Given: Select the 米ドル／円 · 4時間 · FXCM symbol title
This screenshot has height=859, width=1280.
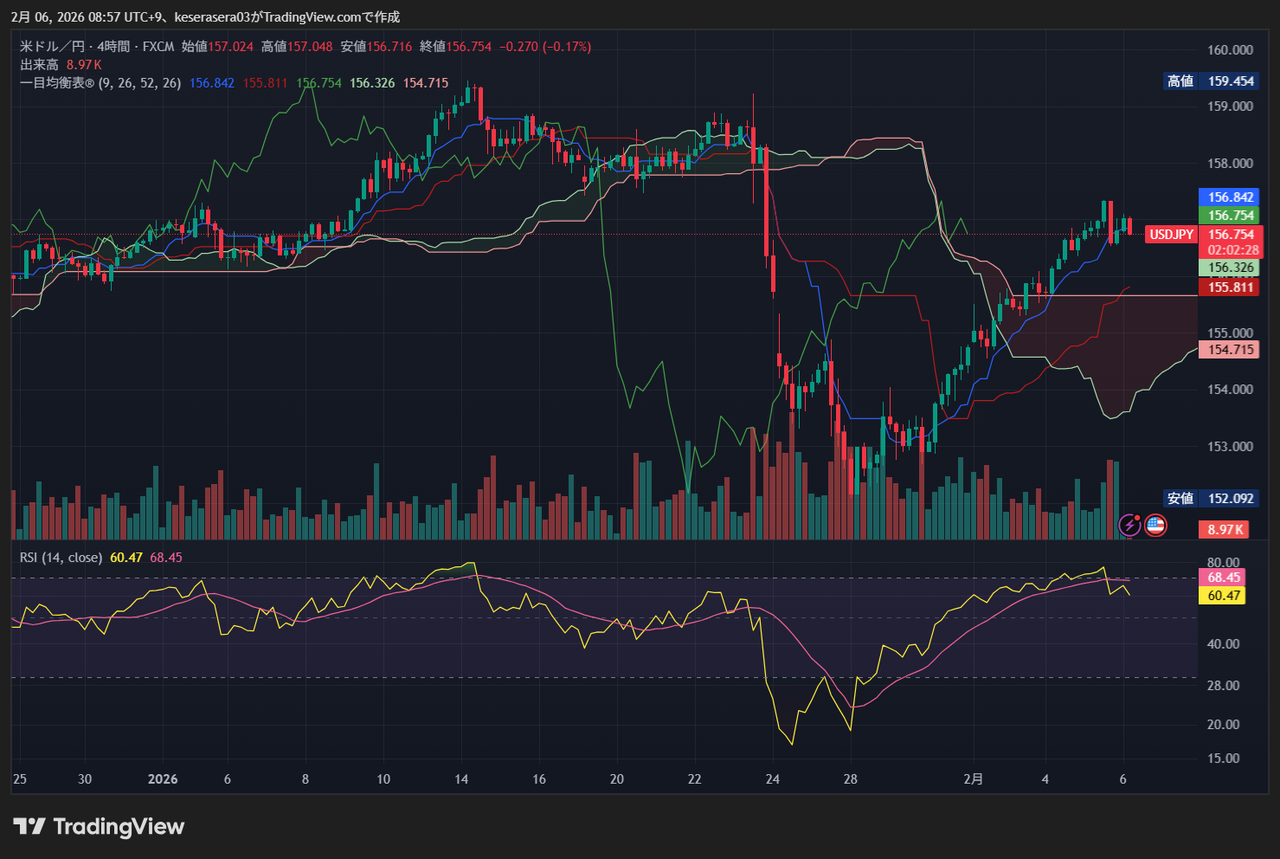Looking at the screenshot, I should point(97,46).
